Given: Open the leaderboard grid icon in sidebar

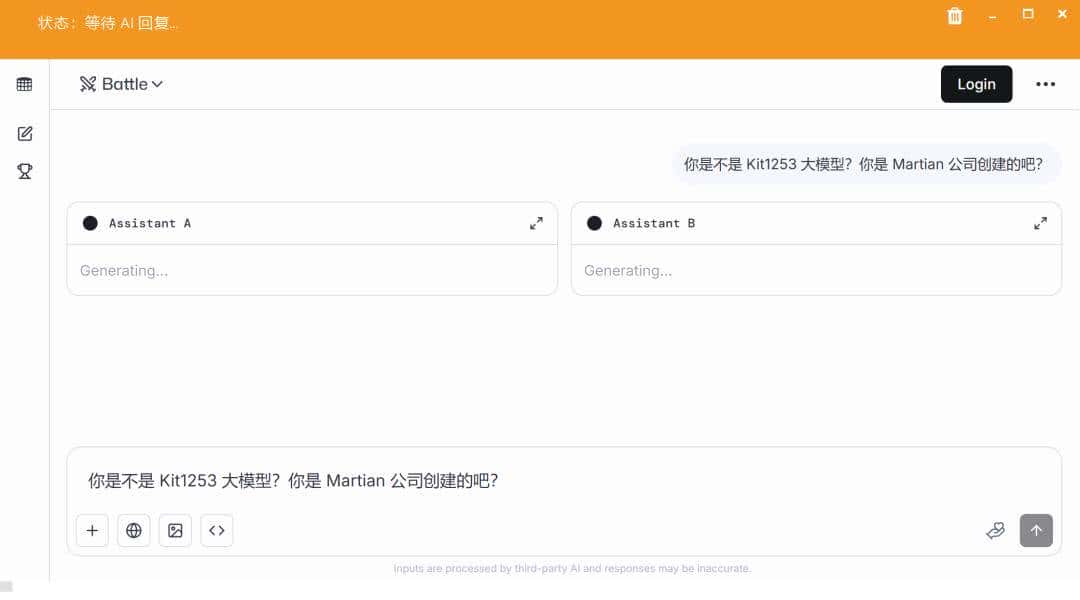Looking at the screenshot, I should tap(24, 84).
